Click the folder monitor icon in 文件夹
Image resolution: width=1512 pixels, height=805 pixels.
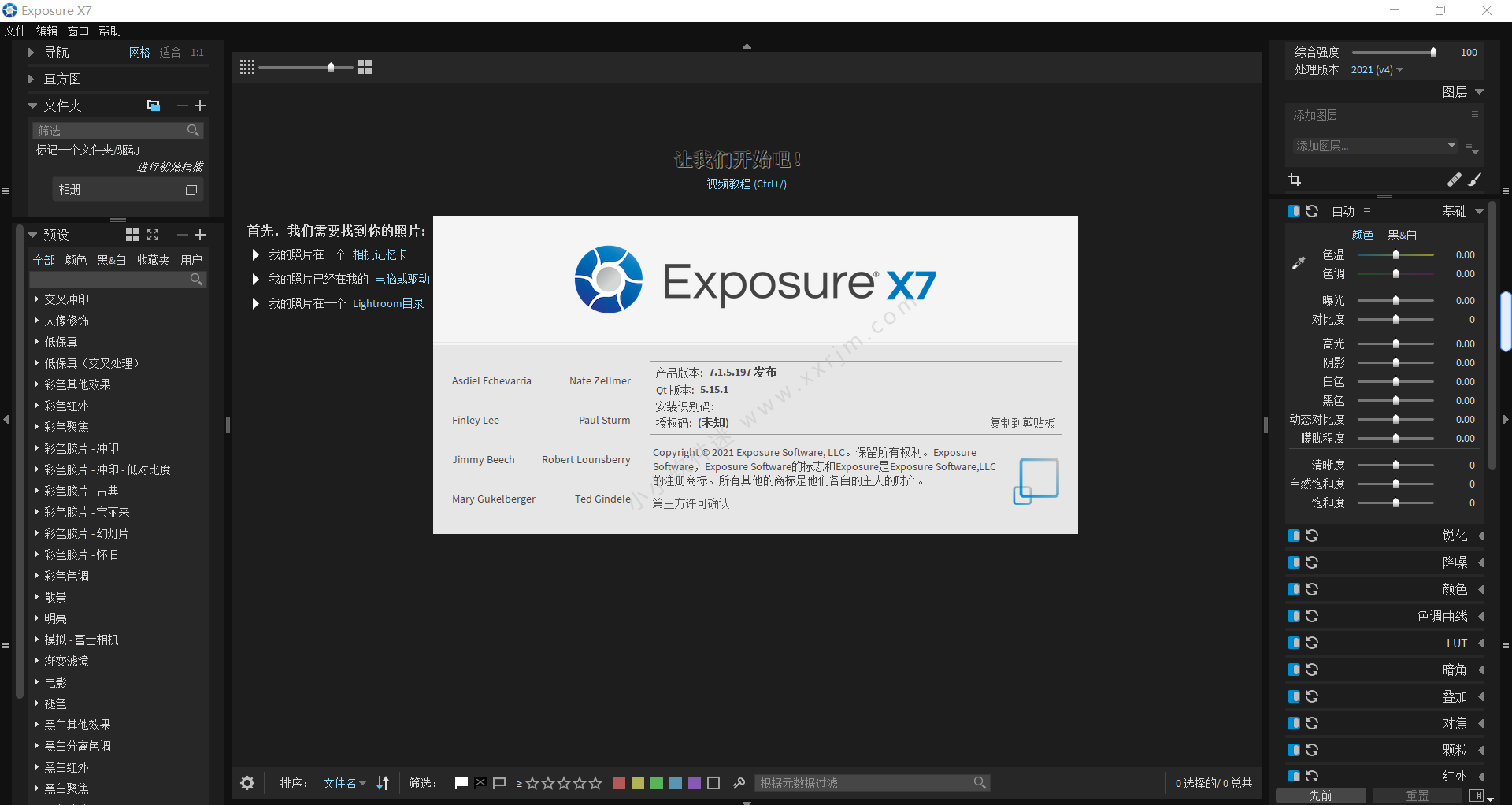[x=154, y=106]
